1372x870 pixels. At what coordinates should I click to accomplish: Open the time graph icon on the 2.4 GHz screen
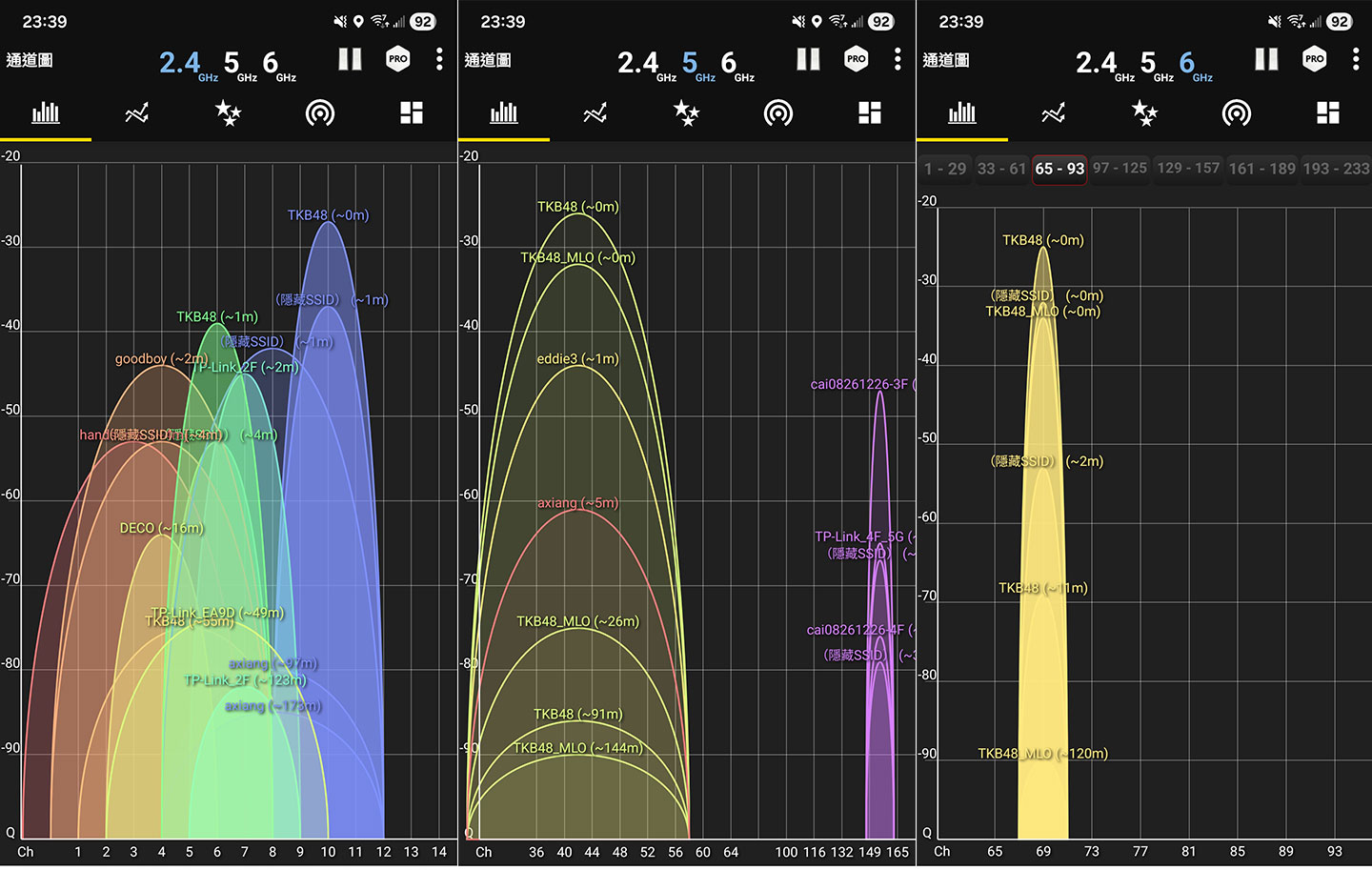(137, 114)
